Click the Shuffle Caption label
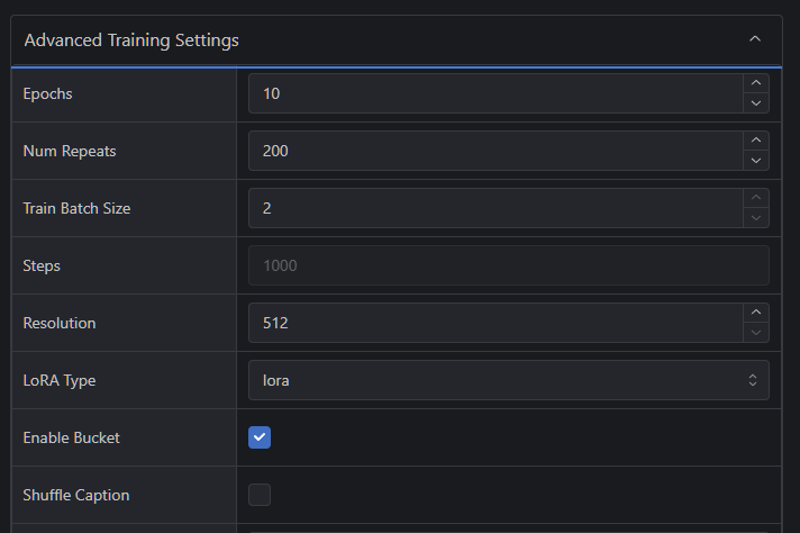 click(76, 495)
